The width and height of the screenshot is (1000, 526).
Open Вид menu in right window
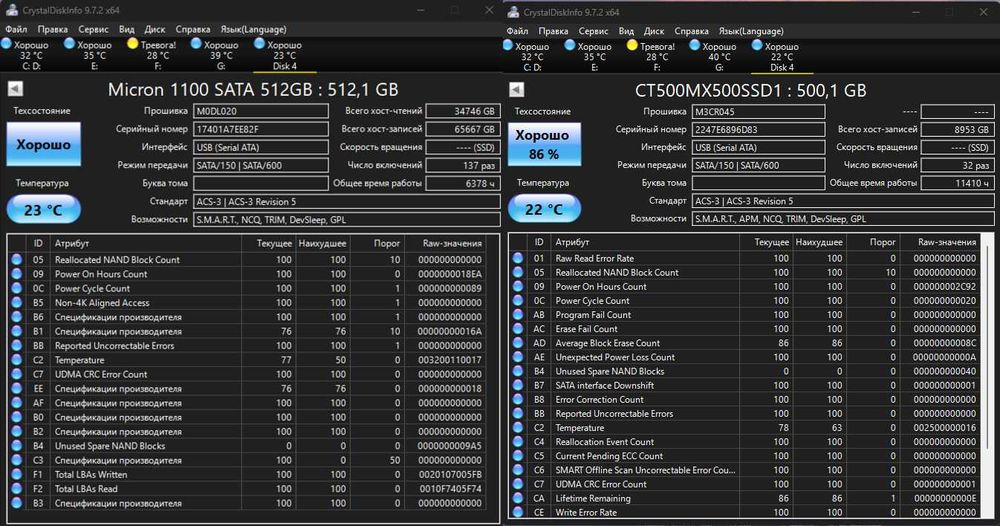626,31
